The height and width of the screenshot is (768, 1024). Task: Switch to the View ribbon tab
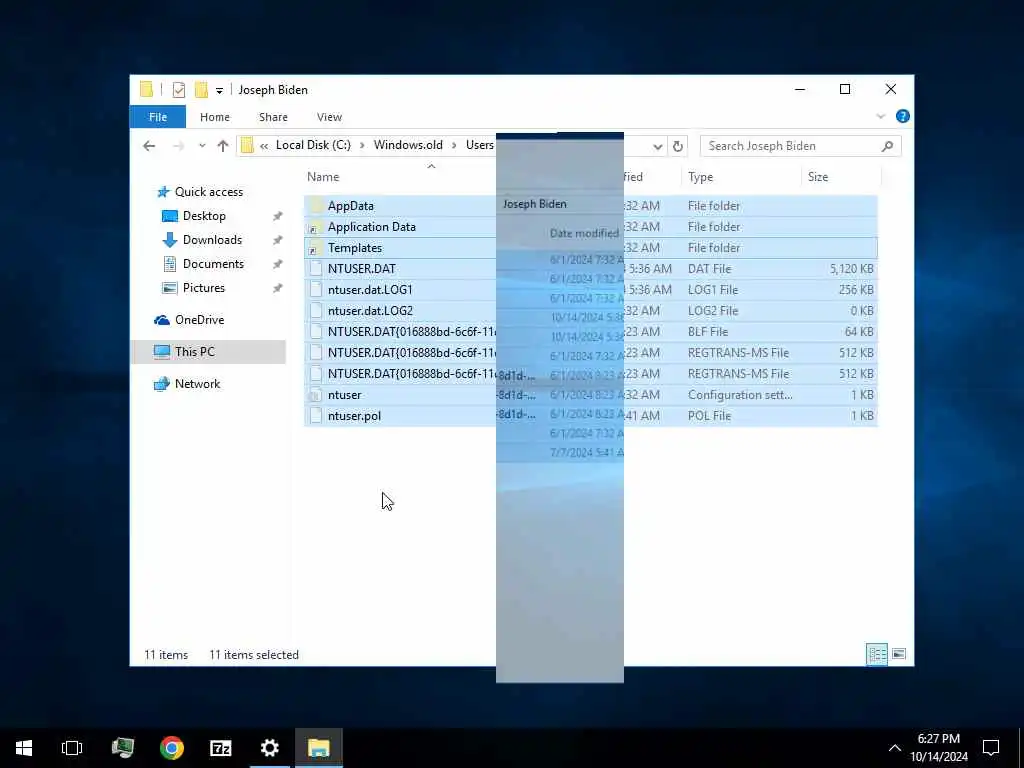329,117
